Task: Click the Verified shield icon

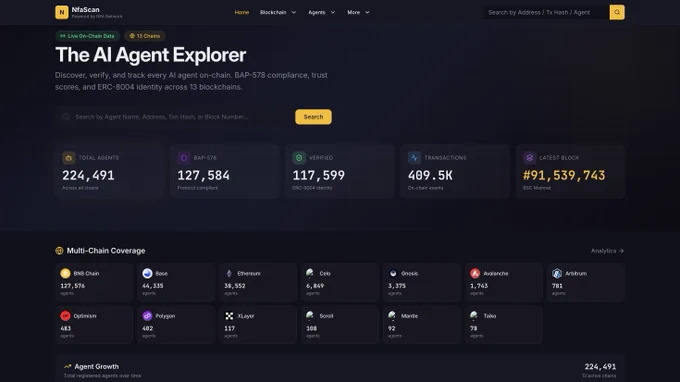Action: click(x=299, y=158)
